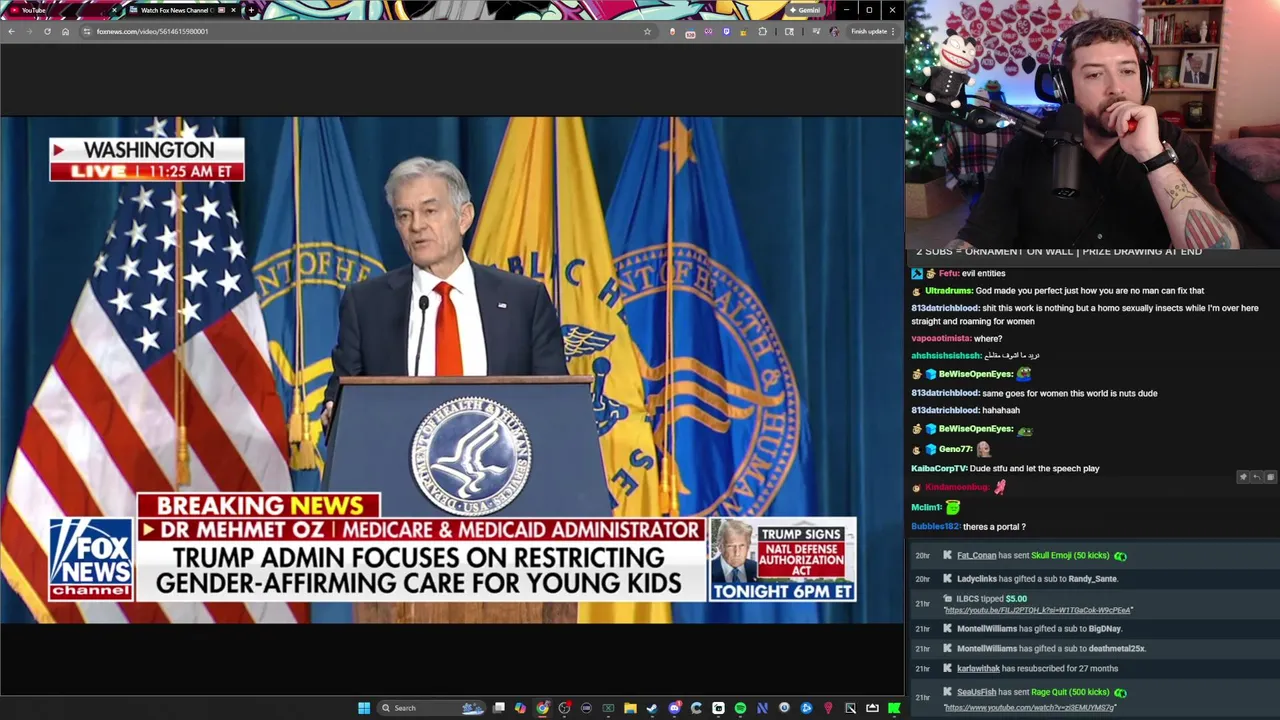The width and height of the screenshot is (1280, 720).
Task: Click the chat username ahshsishsishsh
Action: [x=946, y=355]
